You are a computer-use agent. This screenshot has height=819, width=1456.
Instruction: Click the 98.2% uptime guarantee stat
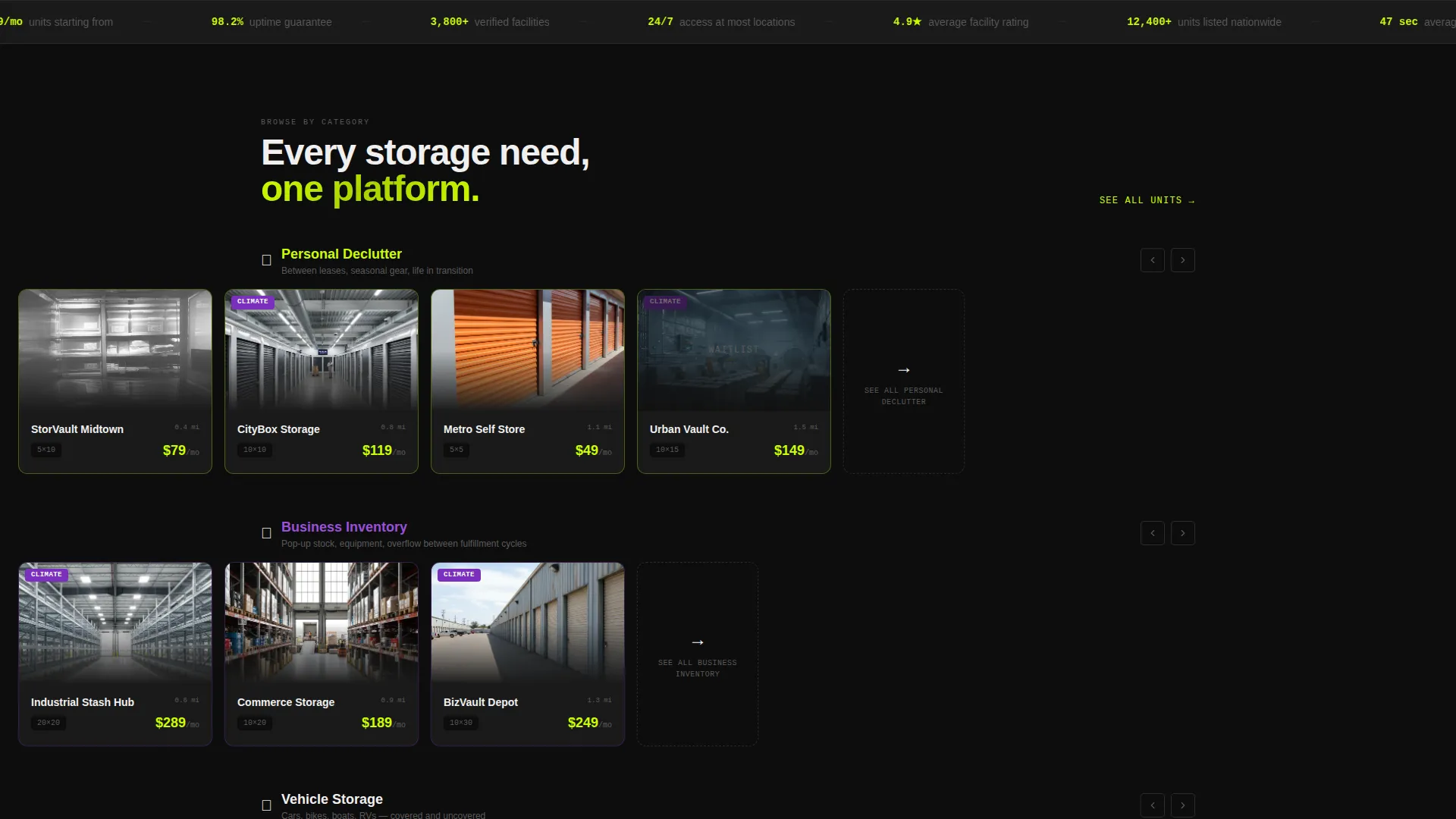271,22
